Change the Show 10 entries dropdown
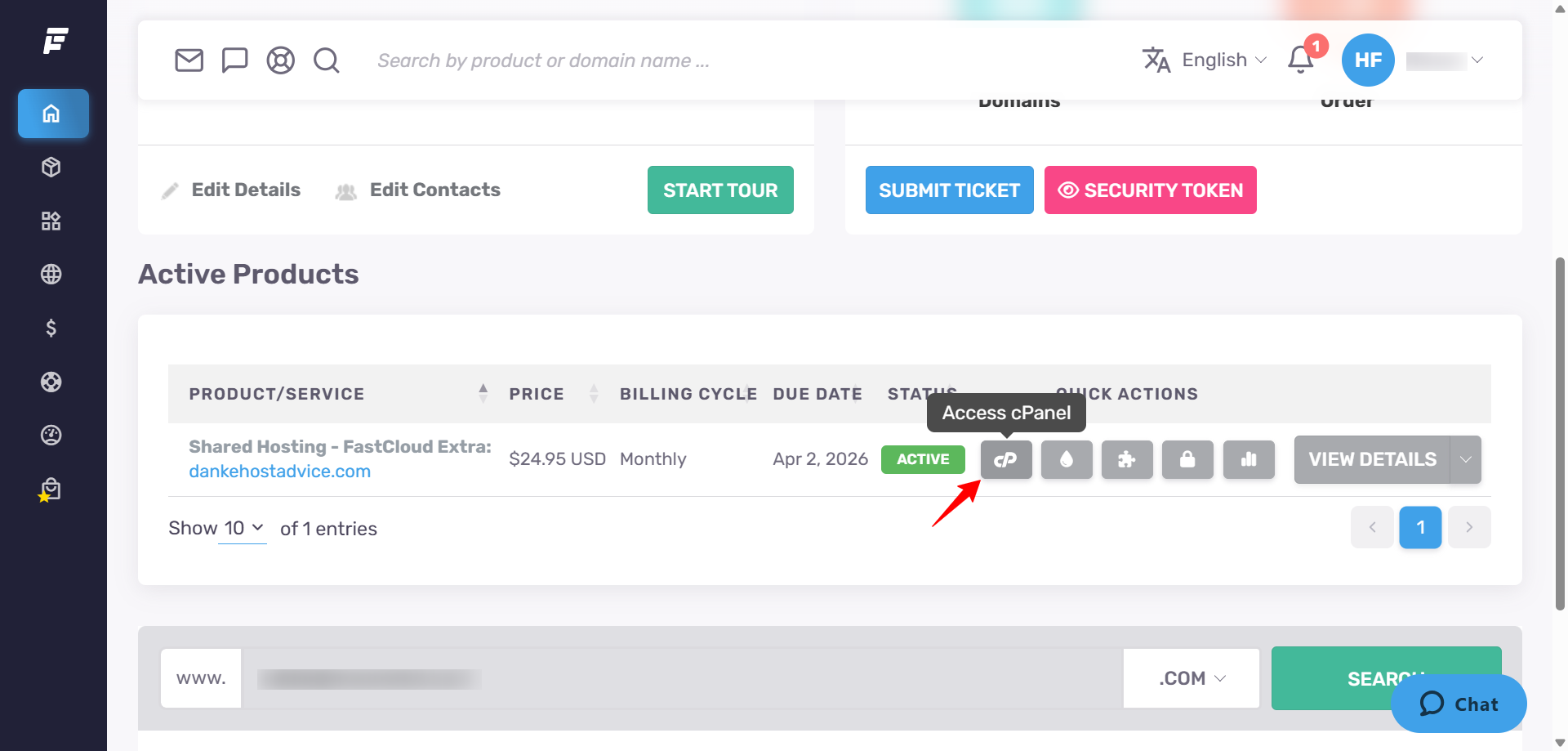Image resolution: width=1568 pixels, height=751 pixels. point(243,529)
